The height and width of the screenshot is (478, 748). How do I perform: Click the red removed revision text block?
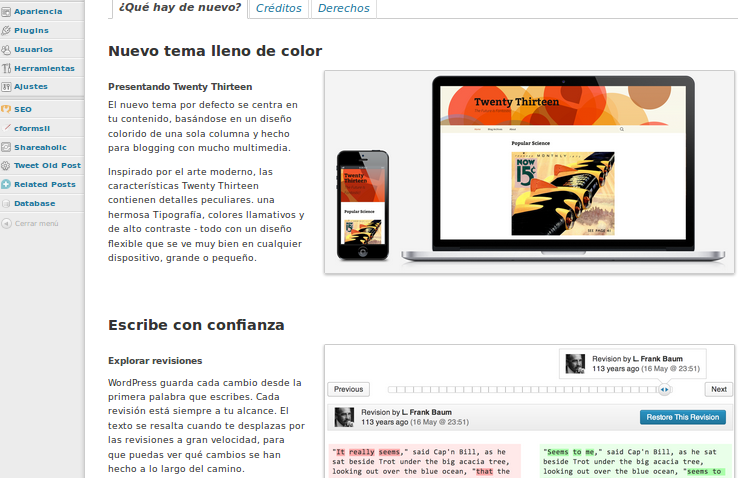pyautogui.click(x=425, y=461)
